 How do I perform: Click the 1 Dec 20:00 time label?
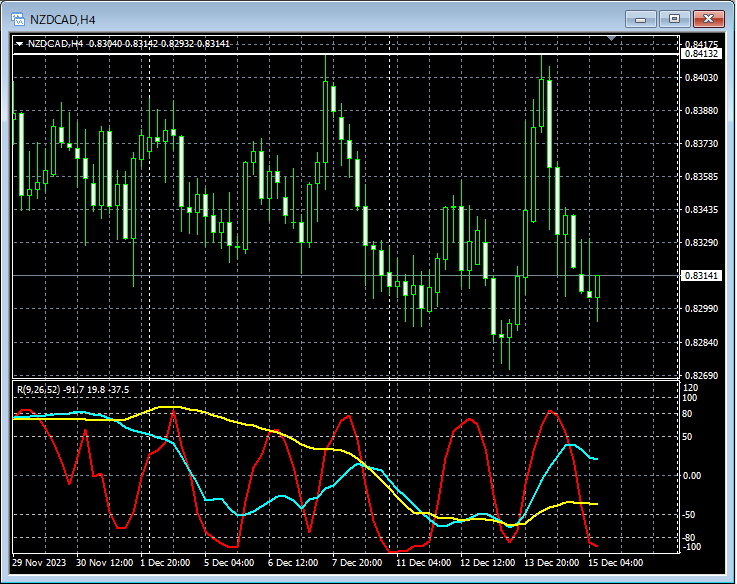(x=165, y=563)
